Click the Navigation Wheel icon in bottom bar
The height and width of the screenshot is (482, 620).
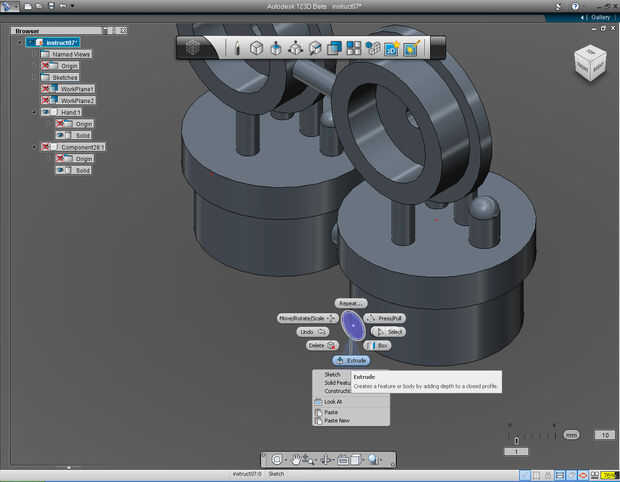[277, 459]
